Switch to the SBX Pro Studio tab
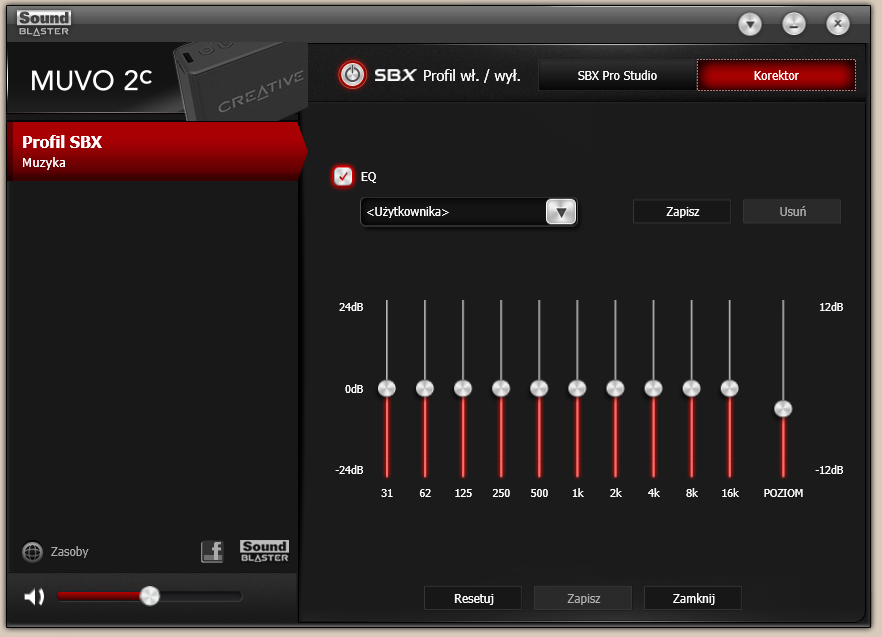Screen dimensions: 882x637 click(x=617, y=75)
